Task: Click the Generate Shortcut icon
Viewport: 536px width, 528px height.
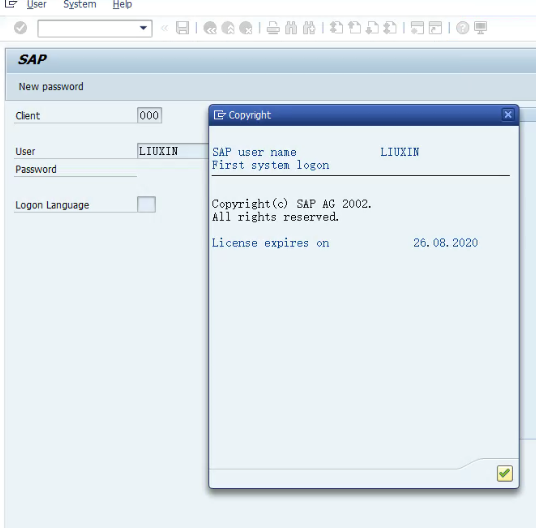Action: (x=436, y=28)
